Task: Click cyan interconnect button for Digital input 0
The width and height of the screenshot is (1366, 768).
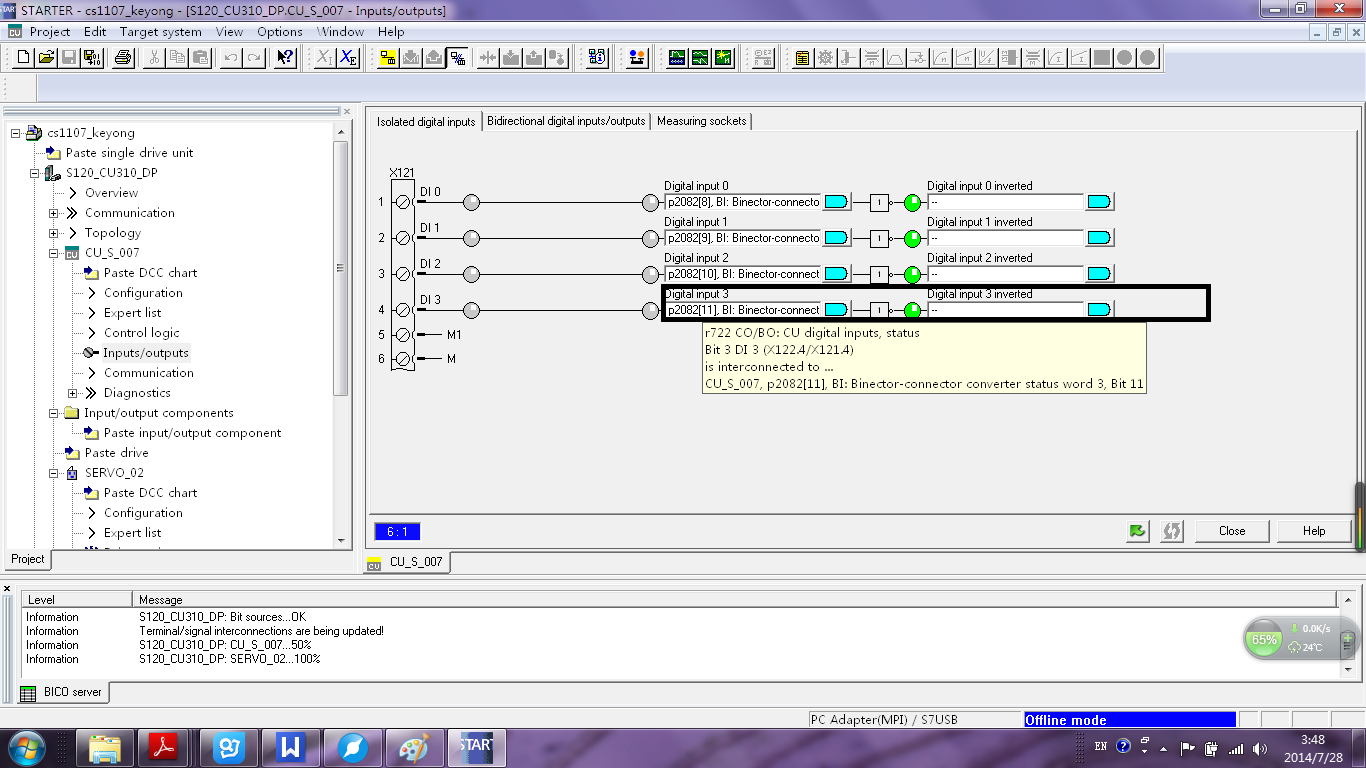Action: click(x=836, y=203)
